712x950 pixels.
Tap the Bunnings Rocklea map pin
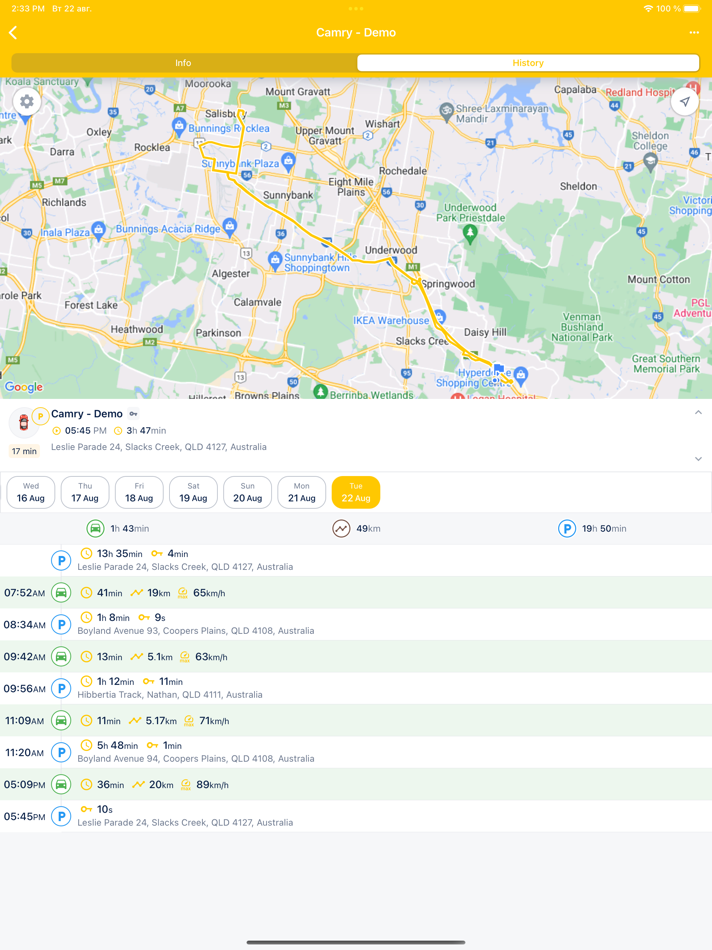(179, 127)
